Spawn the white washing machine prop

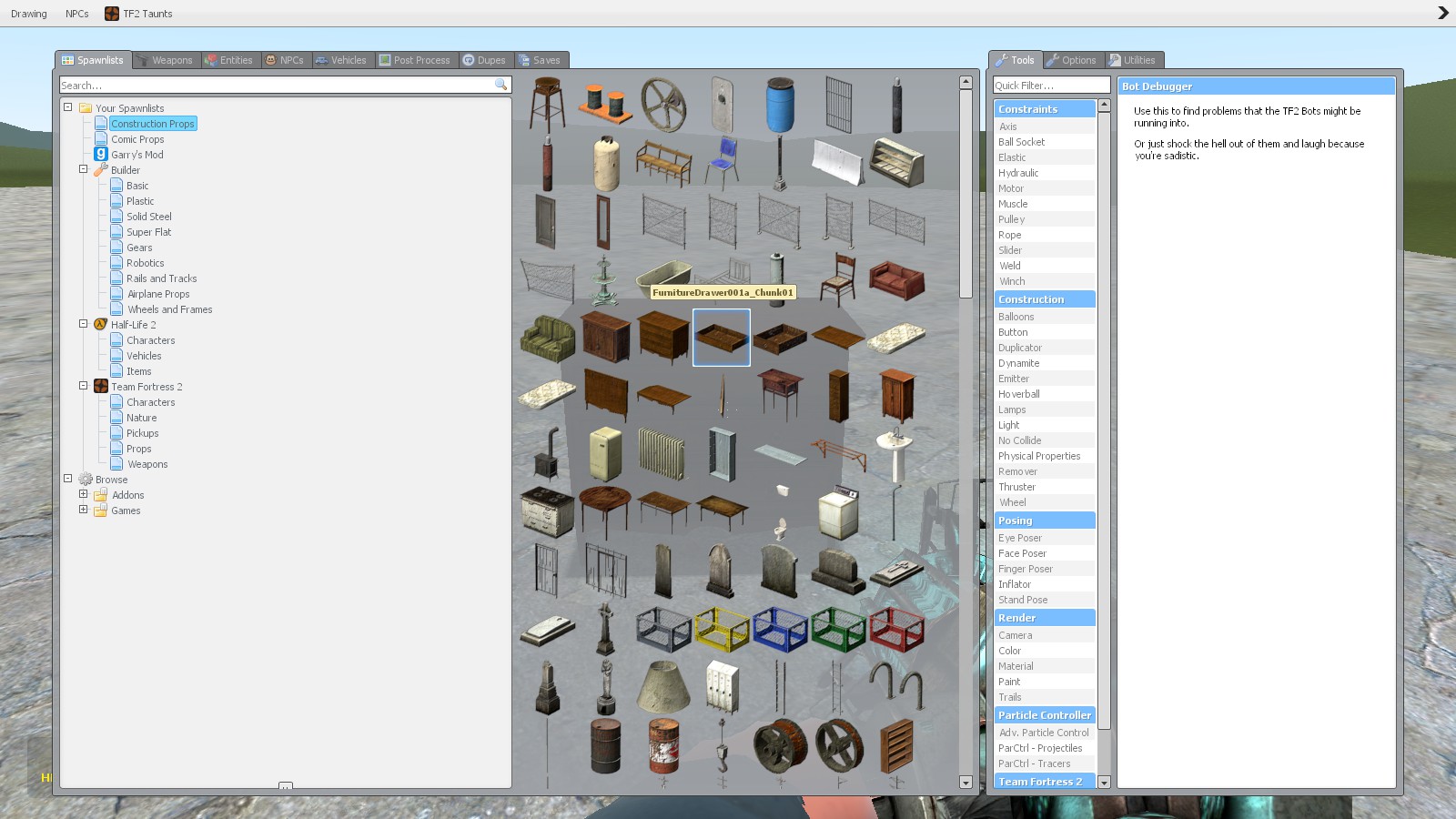838,512
